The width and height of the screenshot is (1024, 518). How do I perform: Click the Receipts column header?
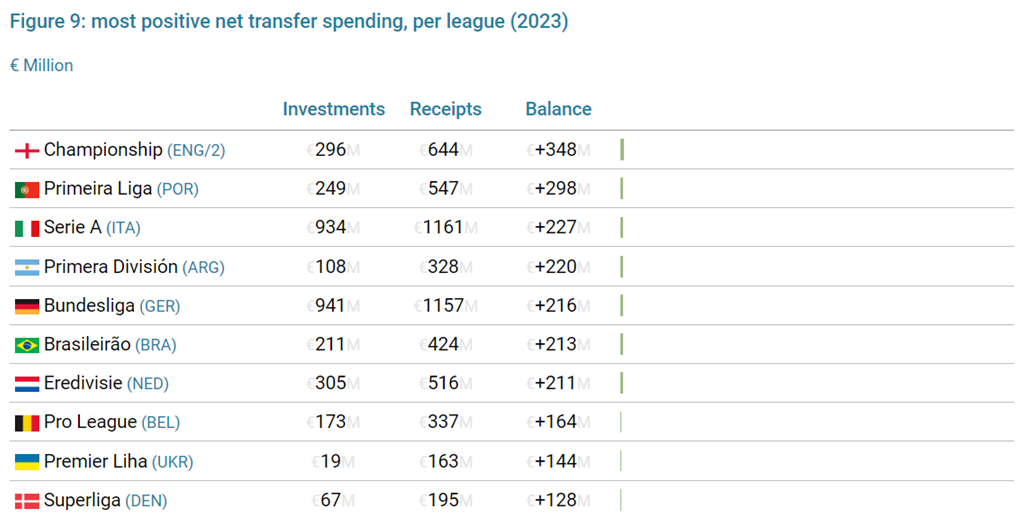[x=445, y=110]
